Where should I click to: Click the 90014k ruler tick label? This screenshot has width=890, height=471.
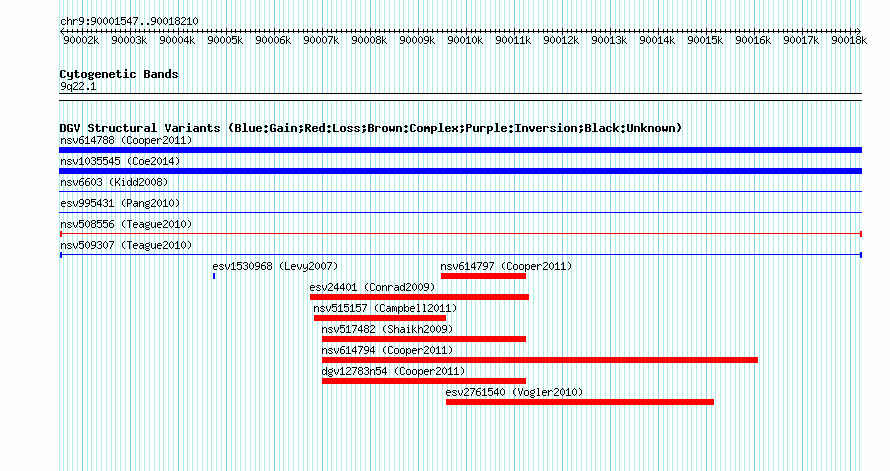tap(657, 41)
